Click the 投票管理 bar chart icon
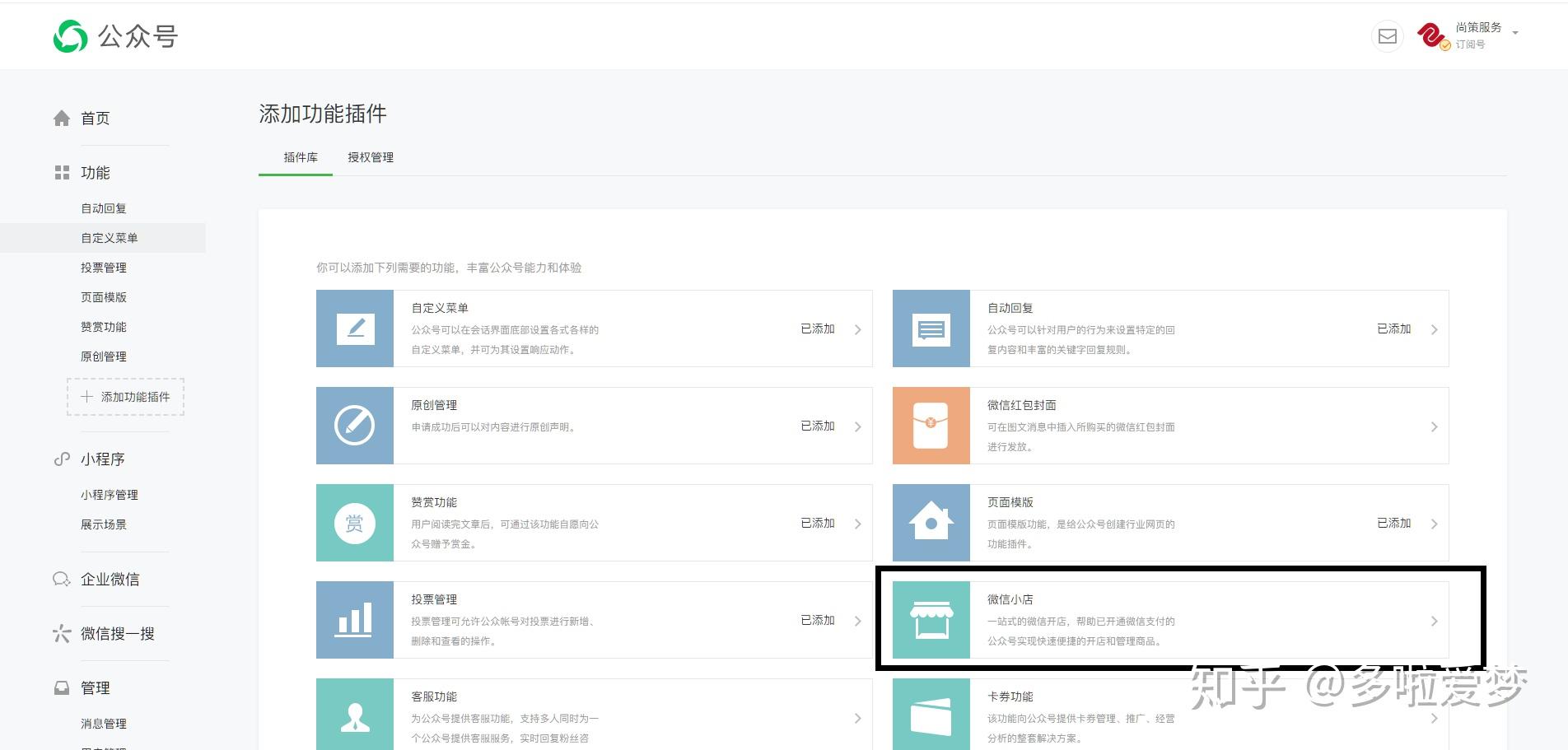 [x=355, y=620]
